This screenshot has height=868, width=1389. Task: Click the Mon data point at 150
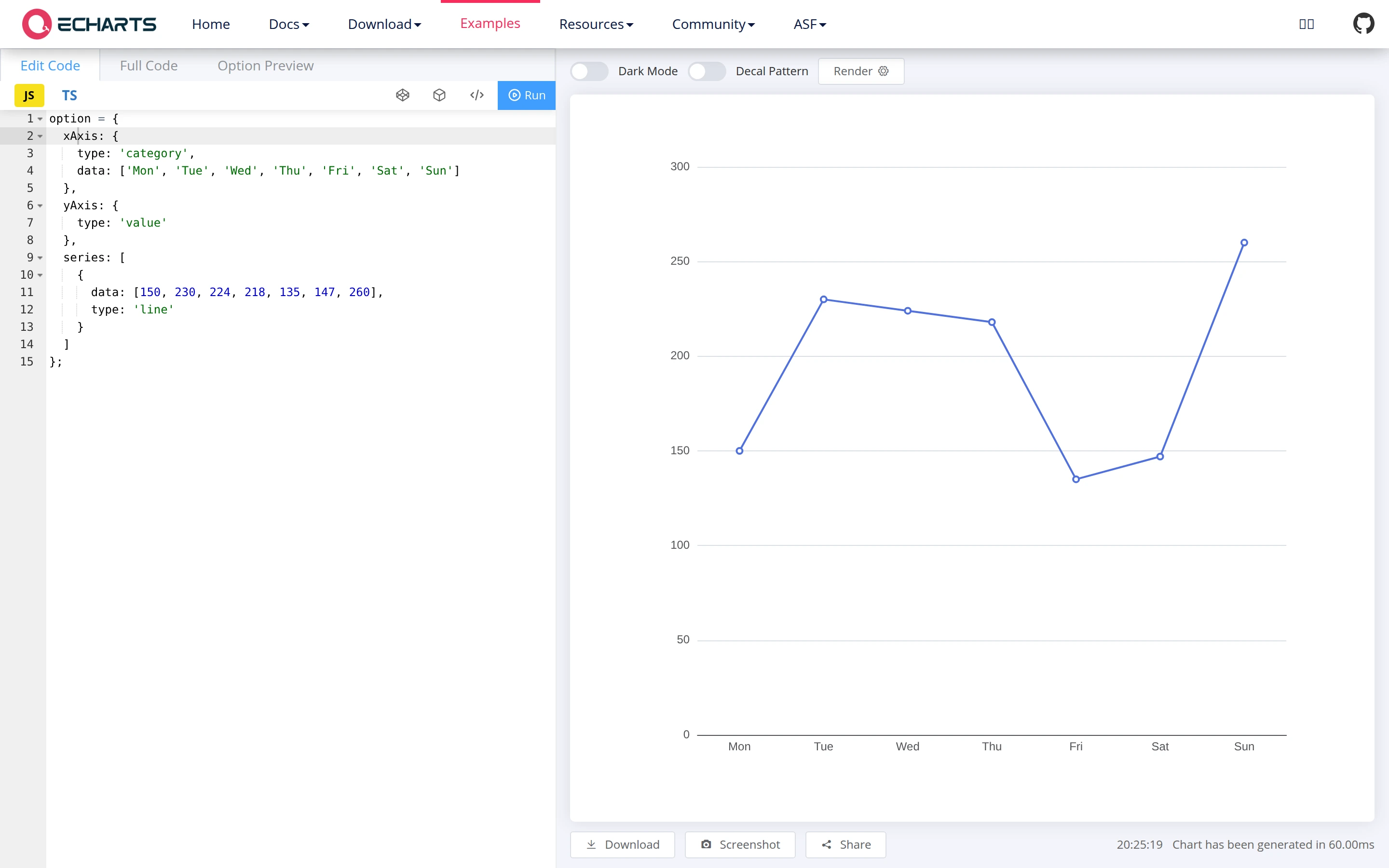point(739,451)
